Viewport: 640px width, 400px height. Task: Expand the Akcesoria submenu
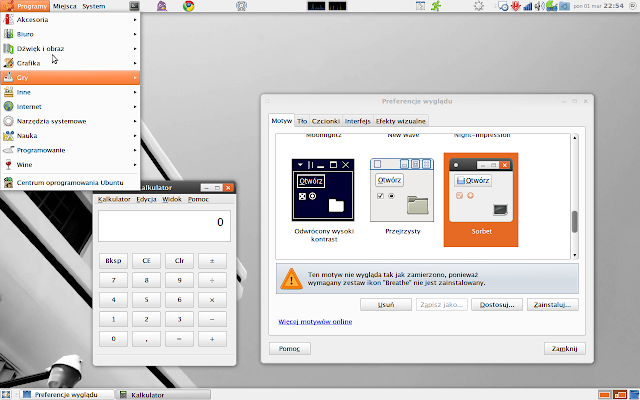coord(70,20)
